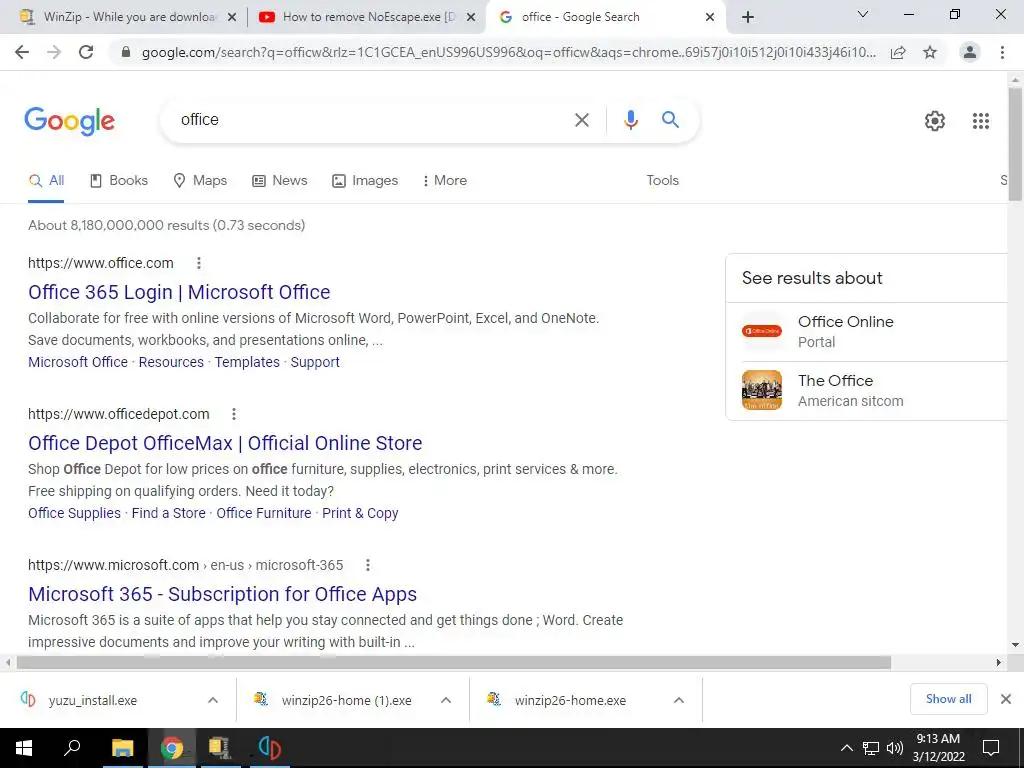Open the search Tools menu

[662, 180]
